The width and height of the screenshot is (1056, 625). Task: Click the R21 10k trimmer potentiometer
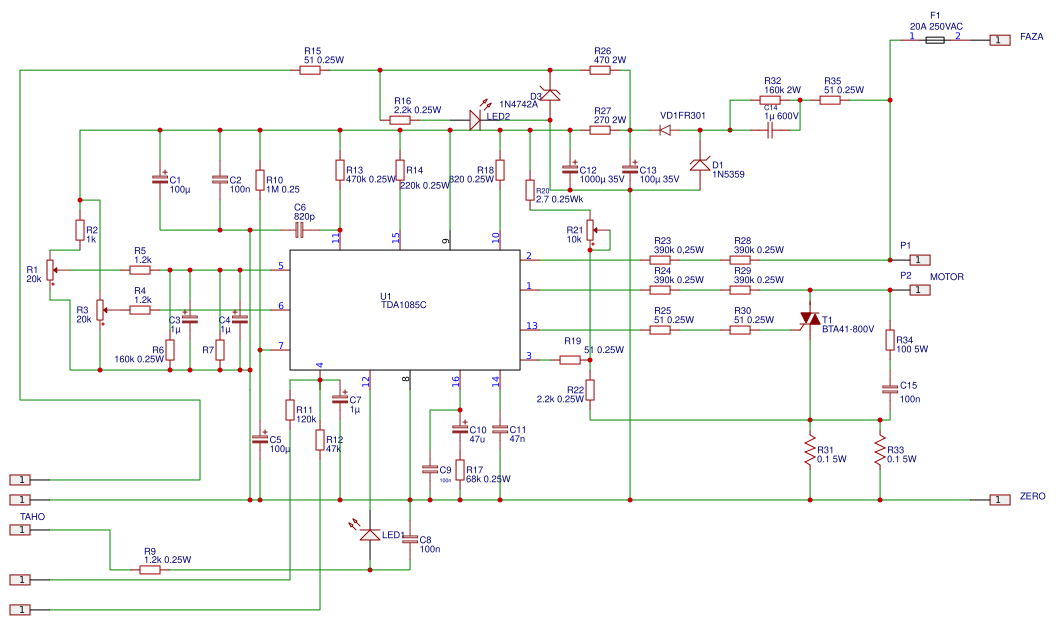[x=591, y=230]
